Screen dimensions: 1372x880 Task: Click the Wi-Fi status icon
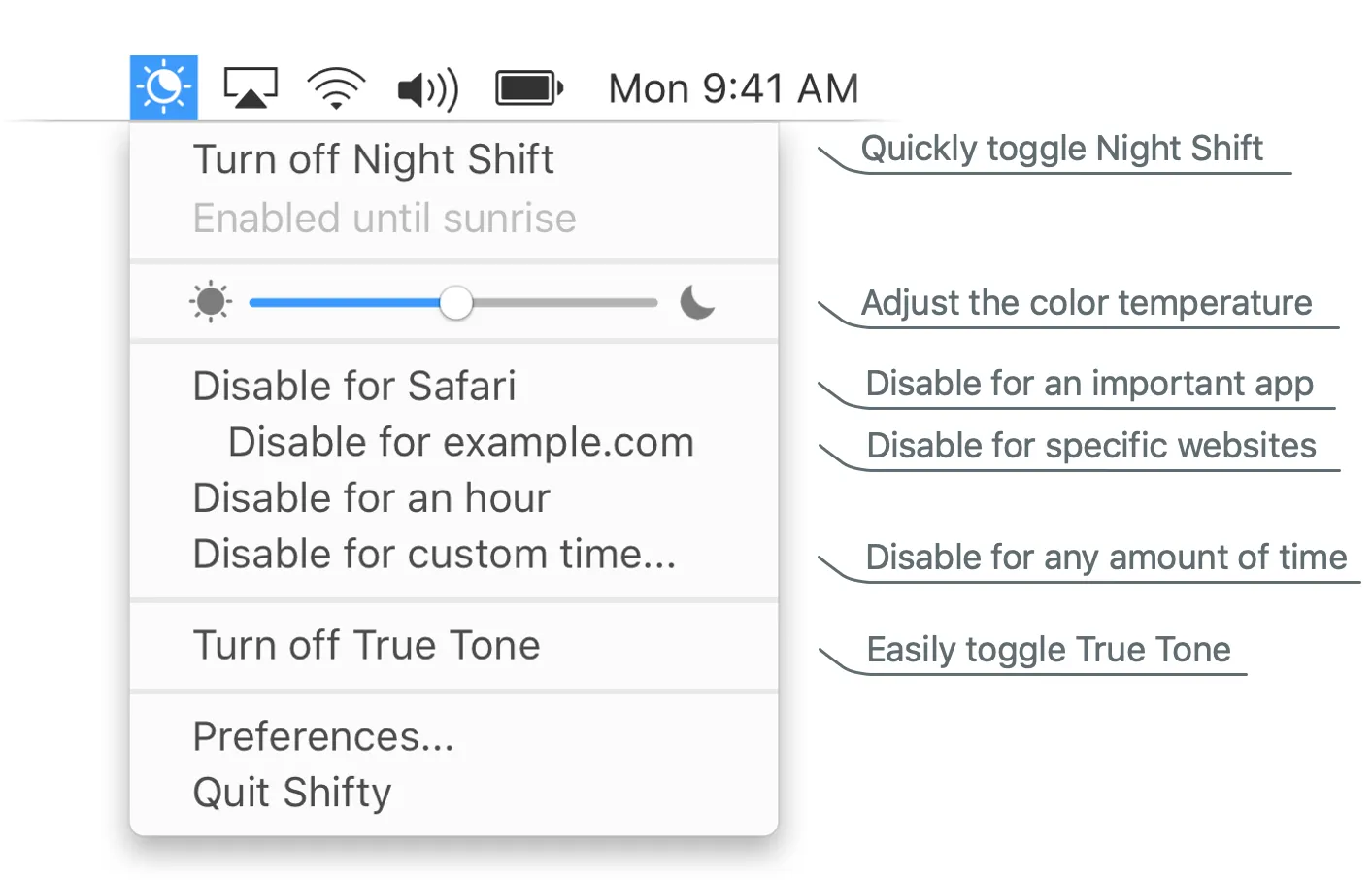pyautogui.click(x=335, y=87)
